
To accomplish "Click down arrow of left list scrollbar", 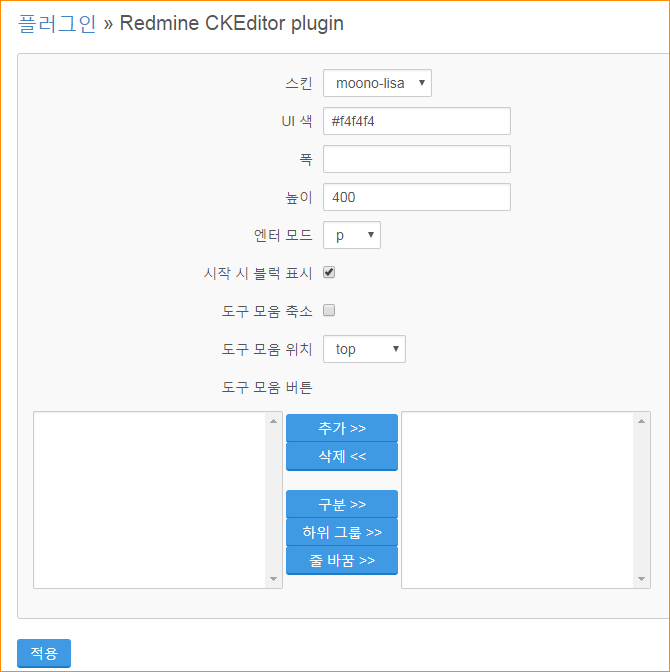I will point(273,579).
